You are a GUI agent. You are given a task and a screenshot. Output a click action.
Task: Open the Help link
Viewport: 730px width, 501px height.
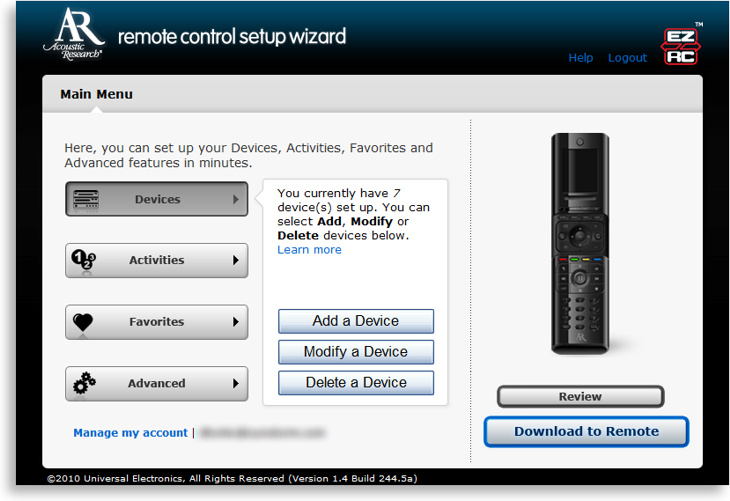[580, 58]
